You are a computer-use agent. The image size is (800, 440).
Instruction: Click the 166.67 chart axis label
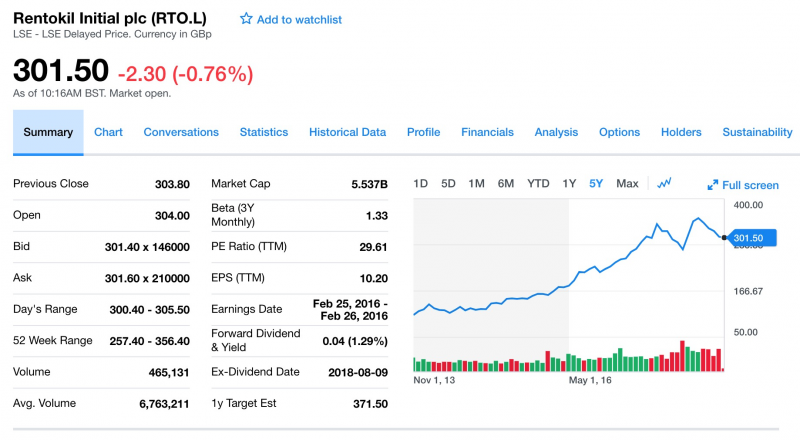point(748,291)
